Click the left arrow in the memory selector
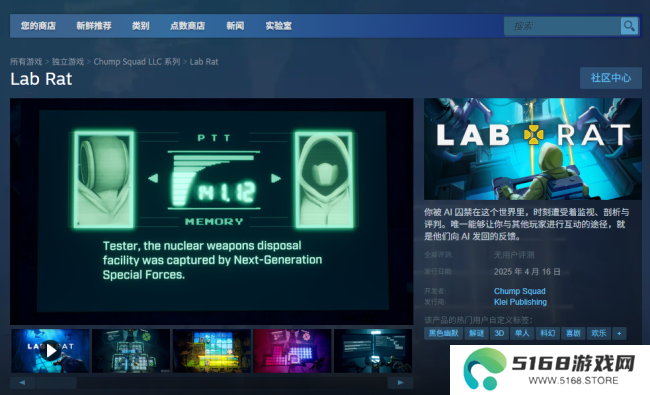 click(x=153, y=178)
